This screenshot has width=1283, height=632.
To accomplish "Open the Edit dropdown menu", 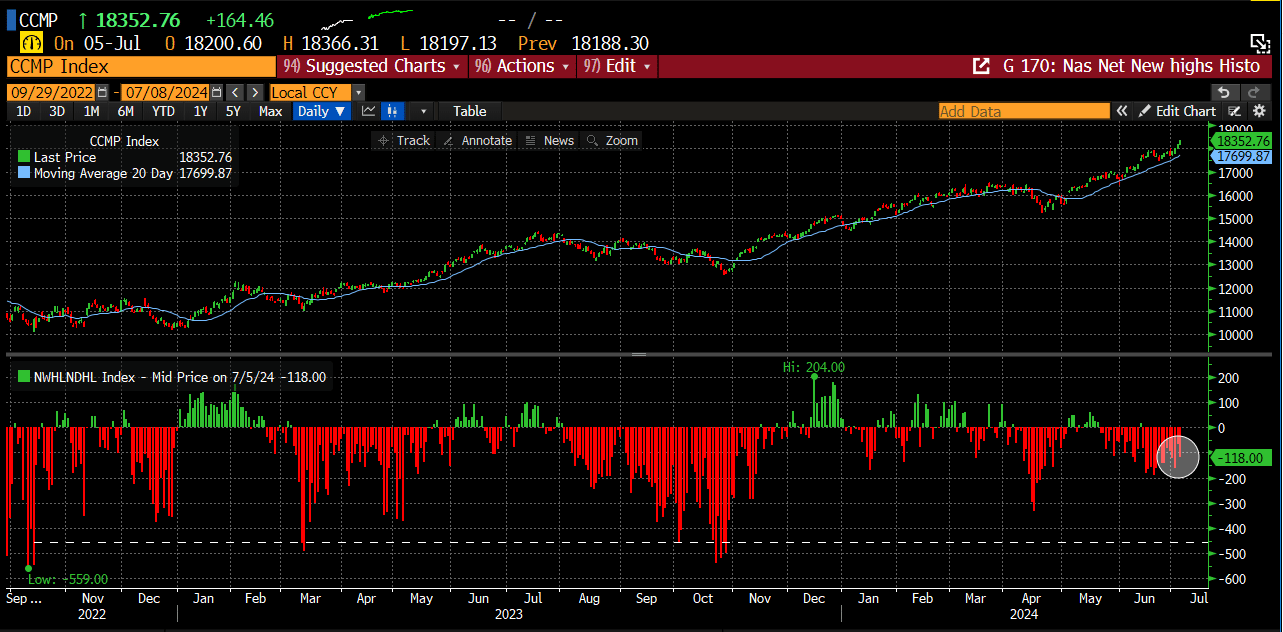I will 617,66.
